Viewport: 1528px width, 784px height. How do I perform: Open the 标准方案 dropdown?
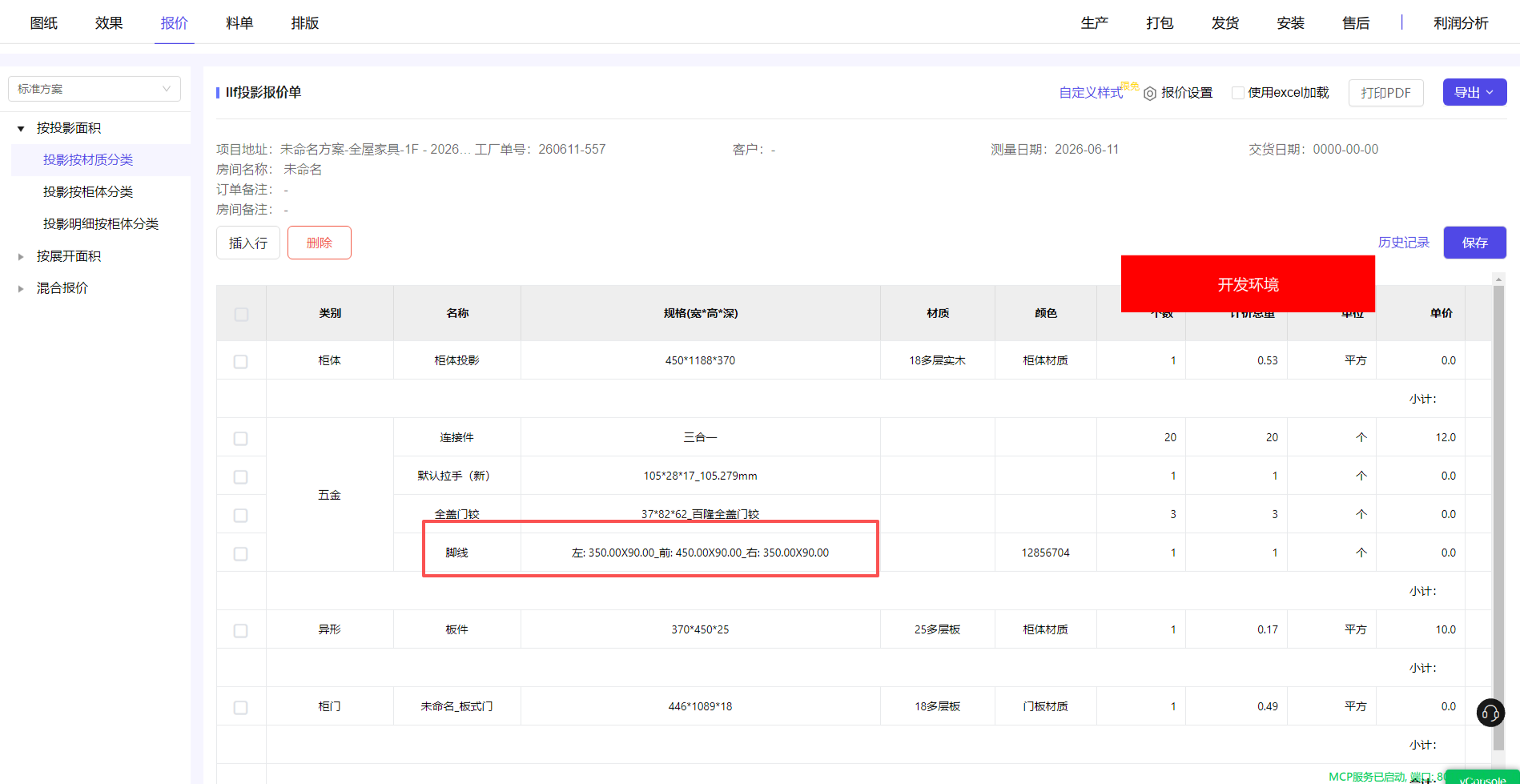94,89
